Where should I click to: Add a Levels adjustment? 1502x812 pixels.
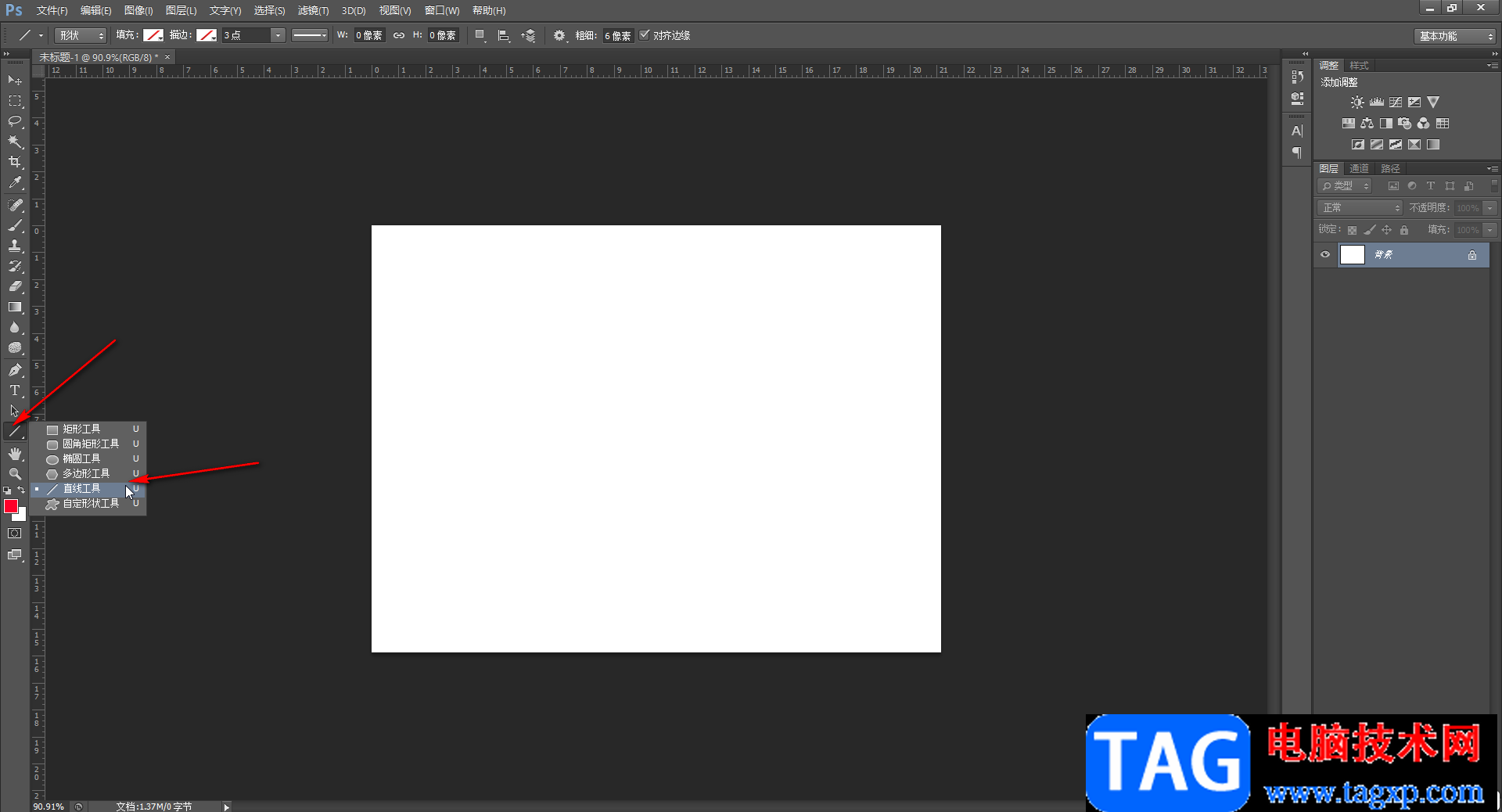1377,102
